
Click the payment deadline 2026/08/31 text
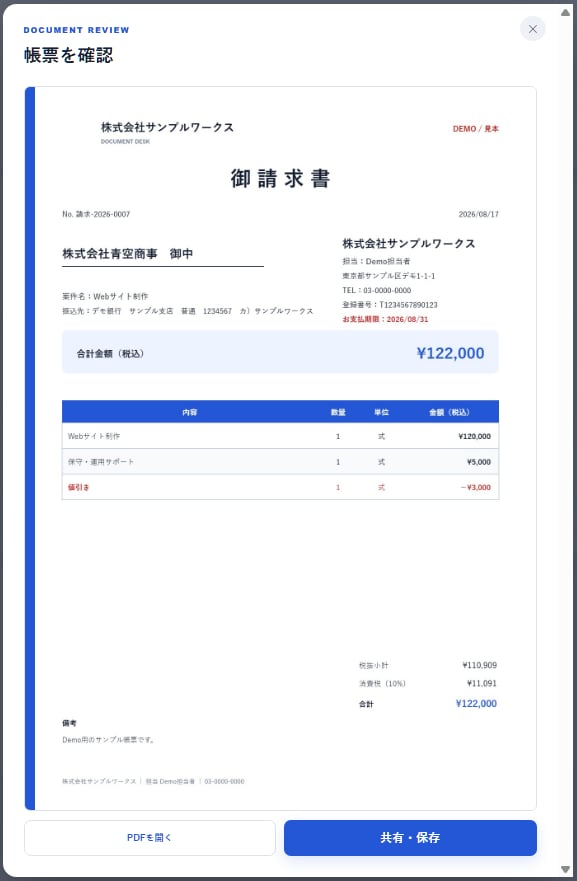click(385, 319)
